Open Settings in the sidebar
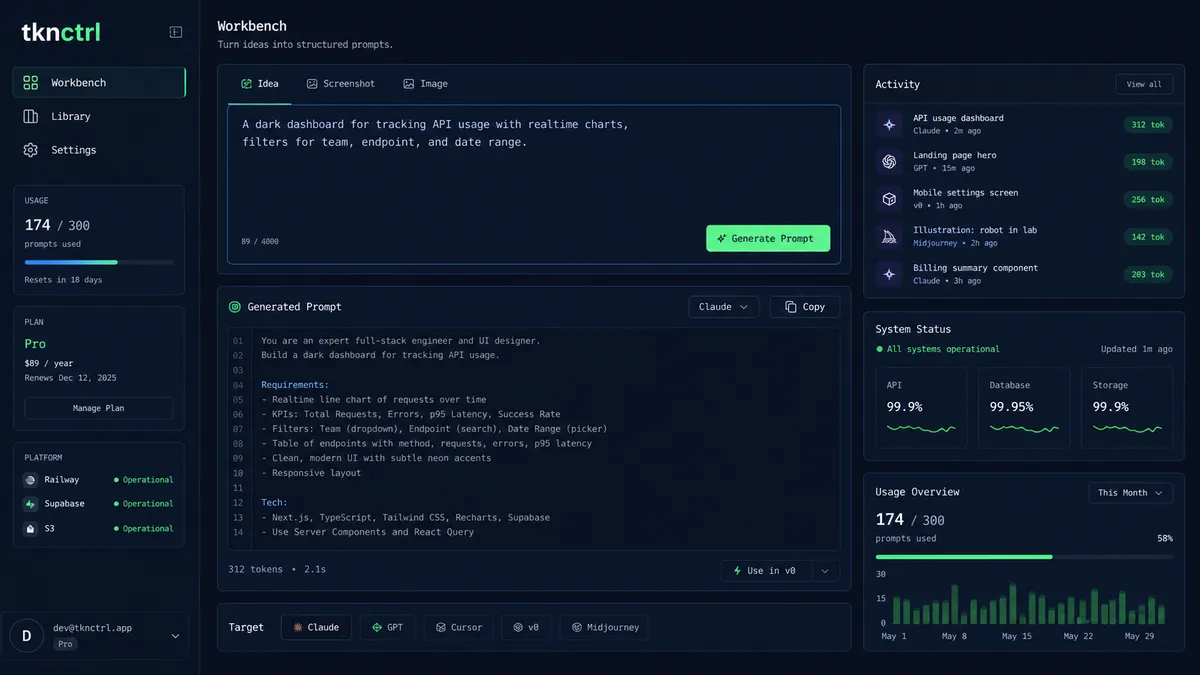The width and height of the screenshot is (1200, 675). (x=99, y=150)
